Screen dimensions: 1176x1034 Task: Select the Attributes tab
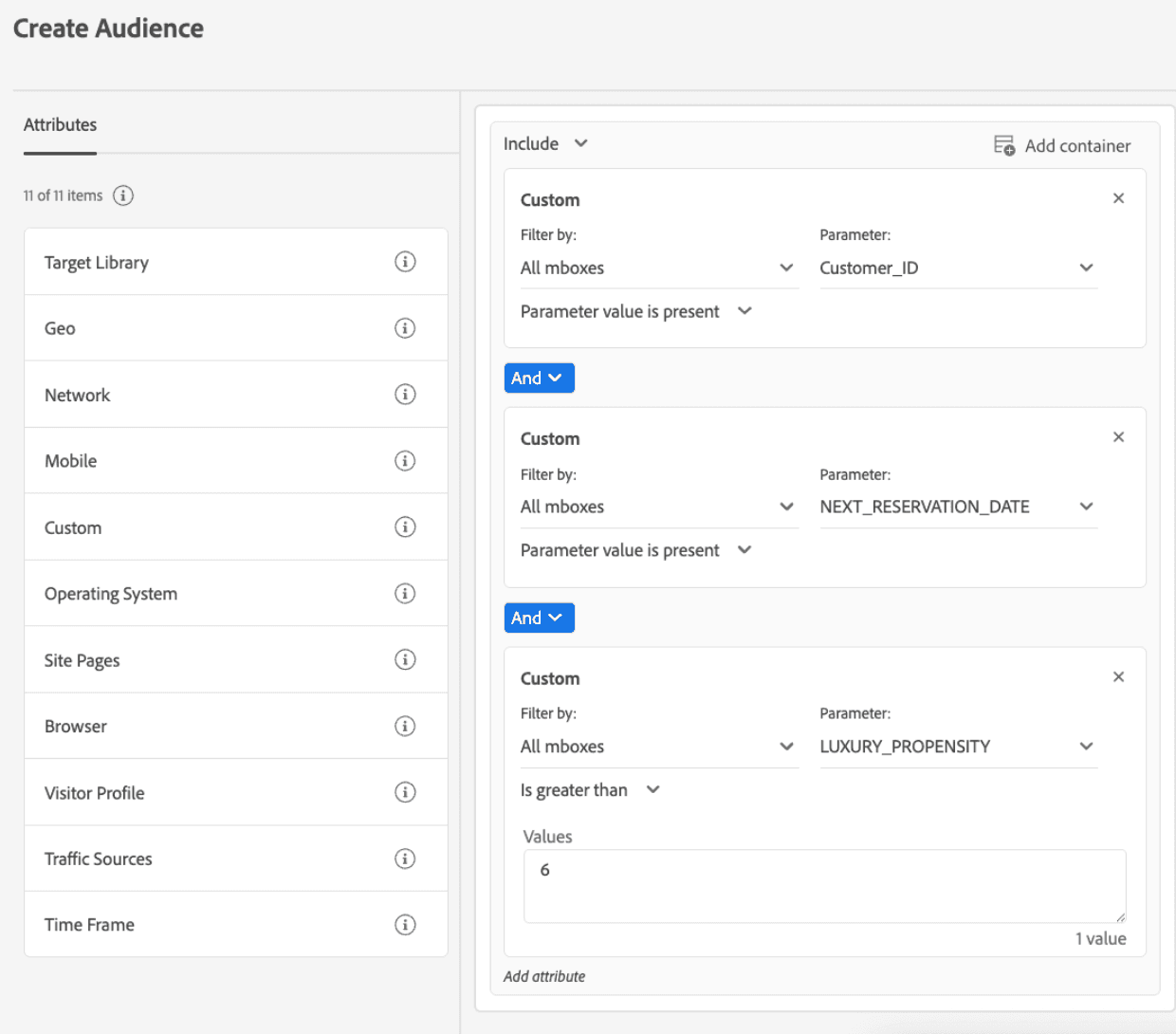pos(60,125)
